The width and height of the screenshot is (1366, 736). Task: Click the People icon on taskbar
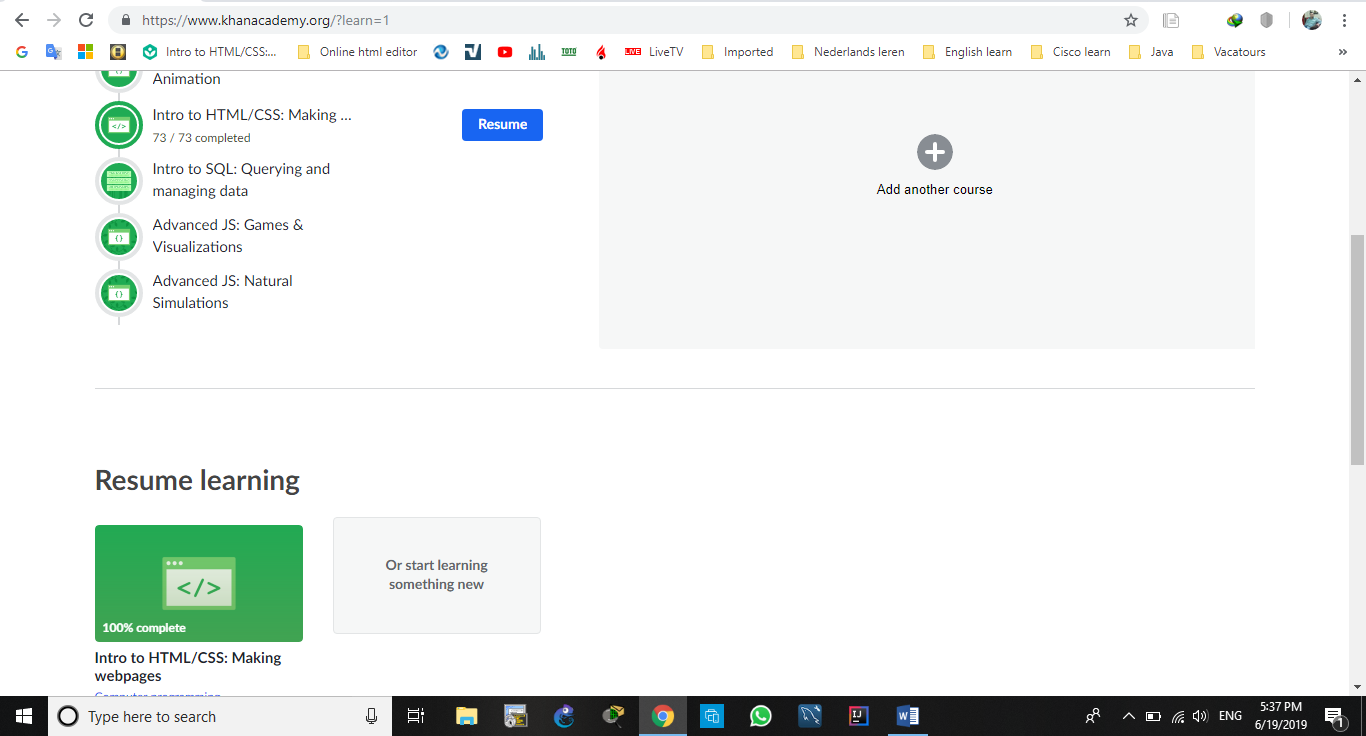click(x=1093, y=716)
